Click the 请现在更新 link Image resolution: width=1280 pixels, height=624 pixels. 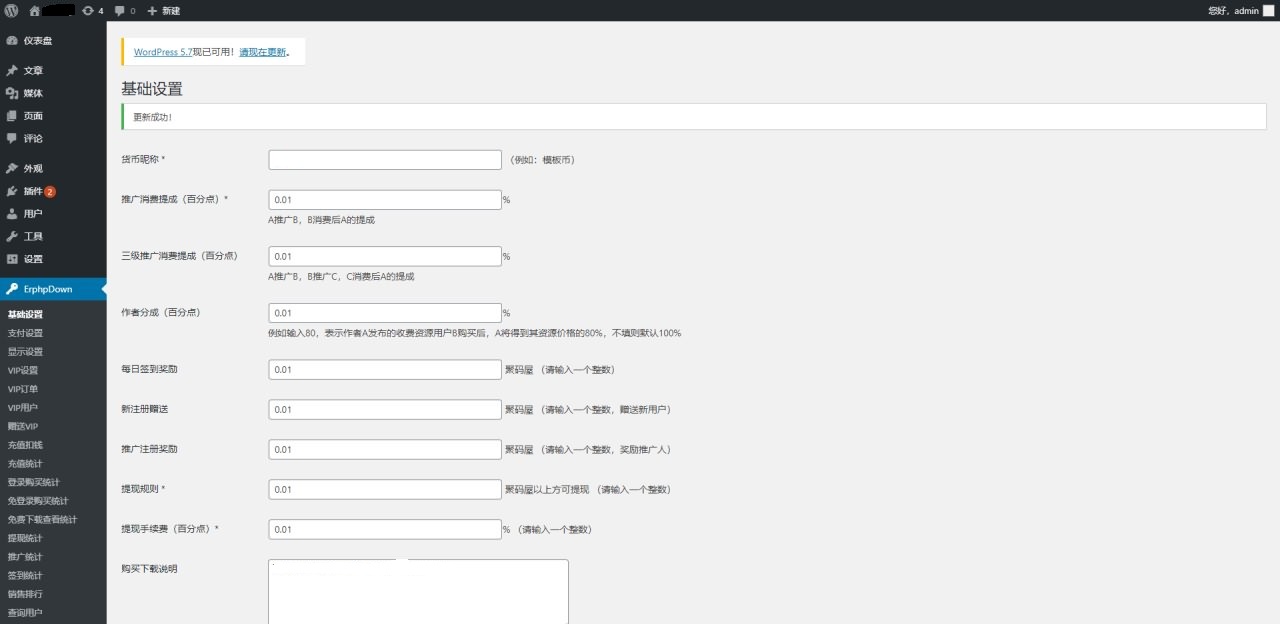[263, 52]
